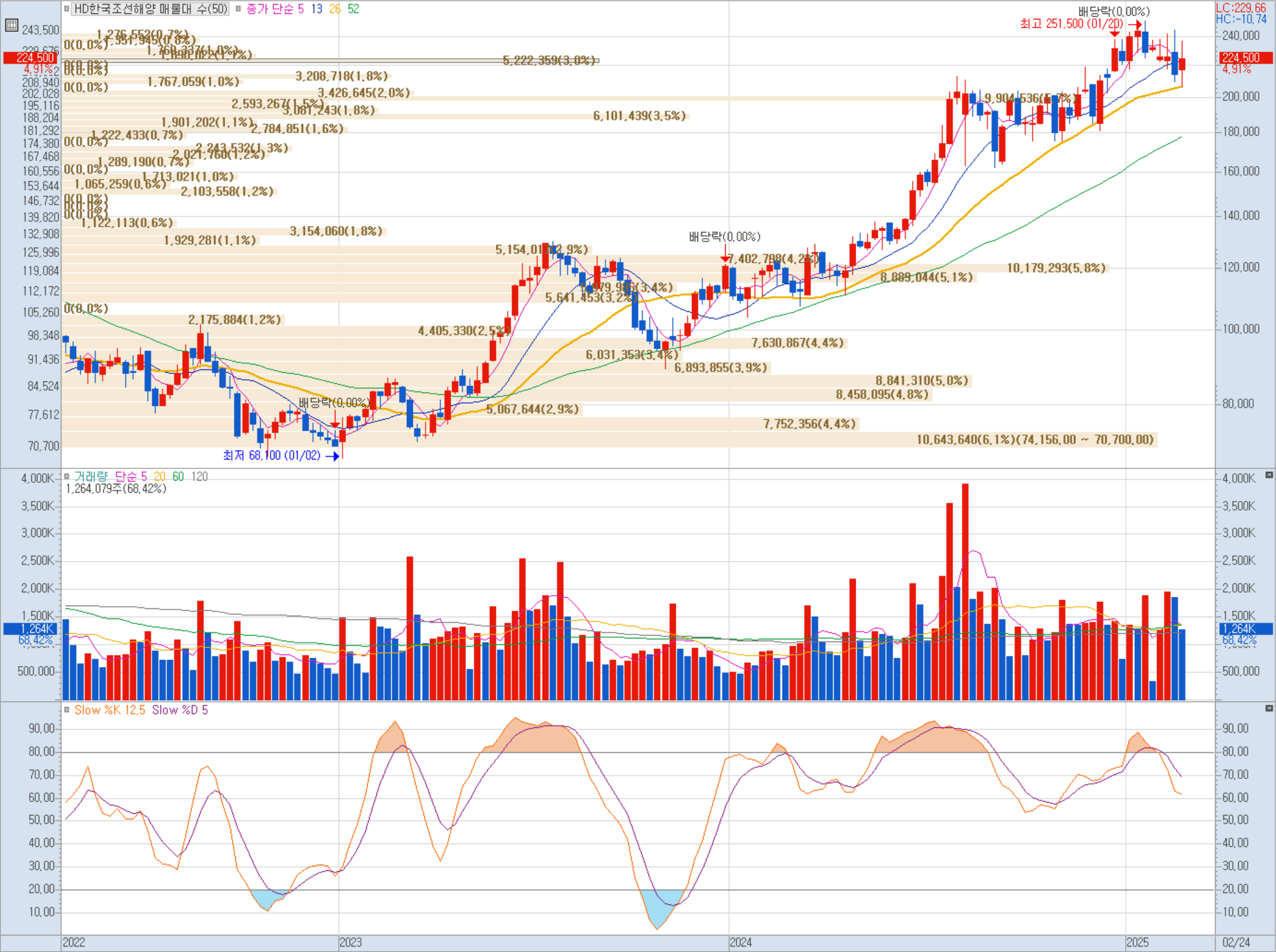Click the green 52 moving average period
Screen dimensions: 1276x952
point(353,9)
